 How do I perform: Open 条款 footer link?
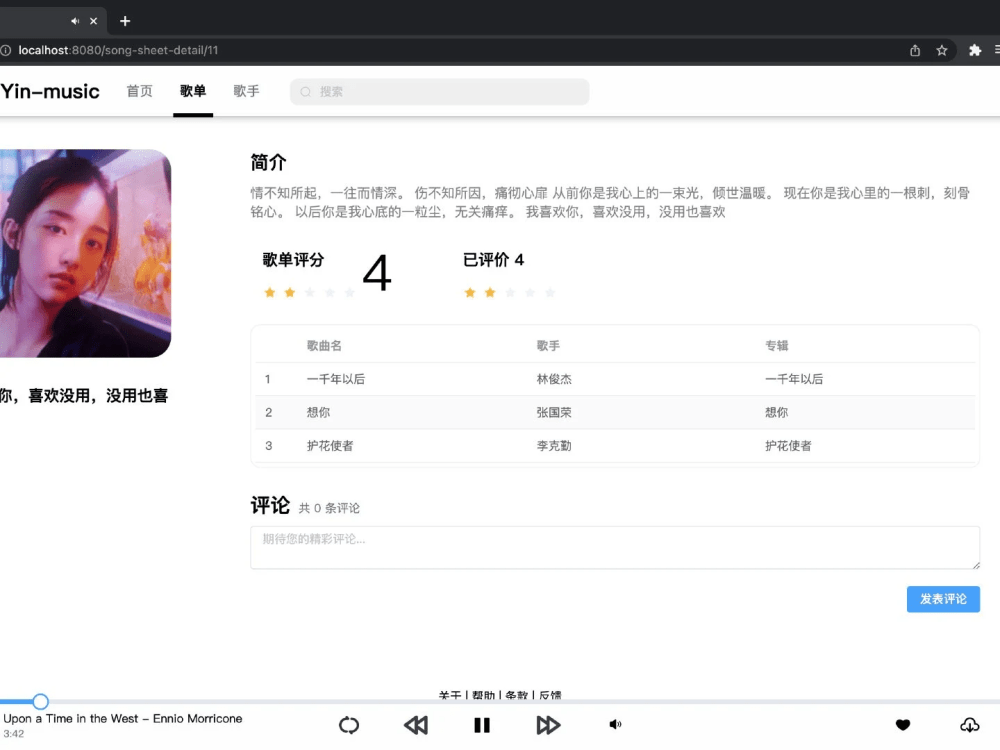(517, 696)
